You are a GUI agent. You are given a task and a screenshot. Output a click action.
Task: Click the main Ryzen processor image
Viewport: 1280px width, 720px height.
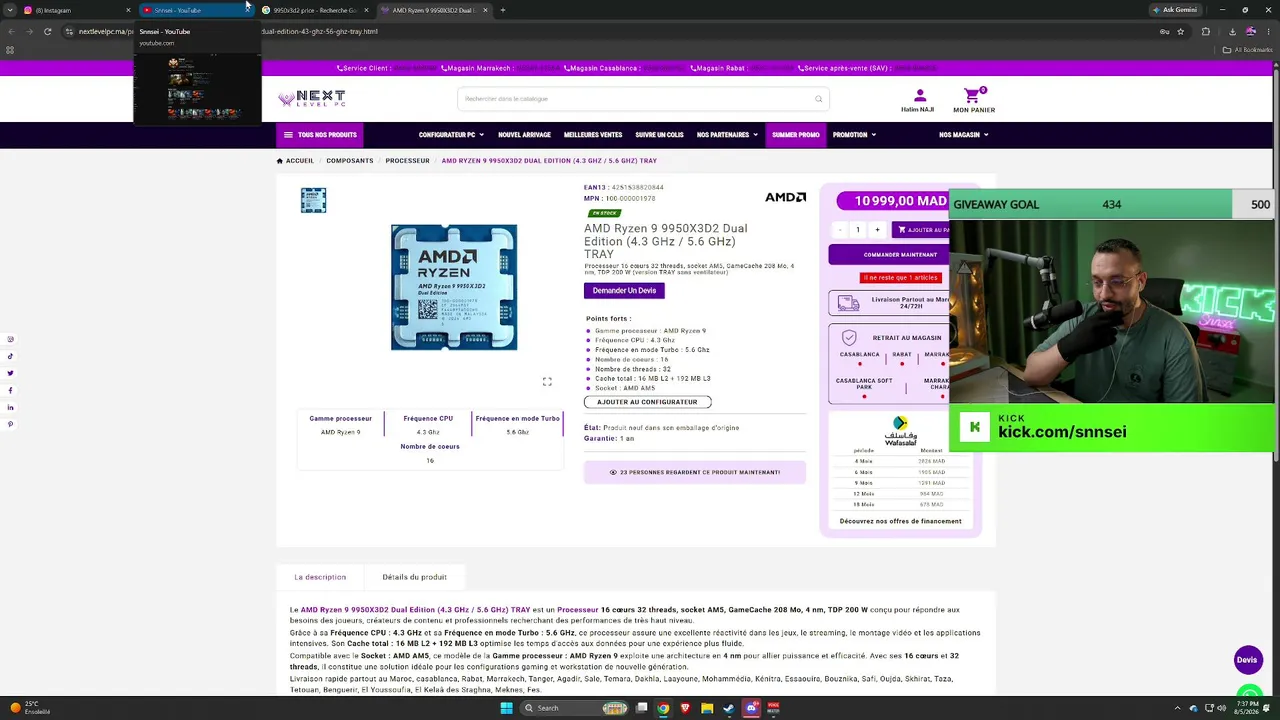click(454, 287)
